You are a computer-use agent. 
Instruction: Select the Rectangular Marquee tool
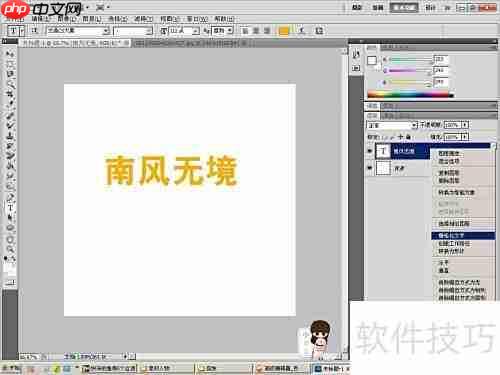[10, 64]
